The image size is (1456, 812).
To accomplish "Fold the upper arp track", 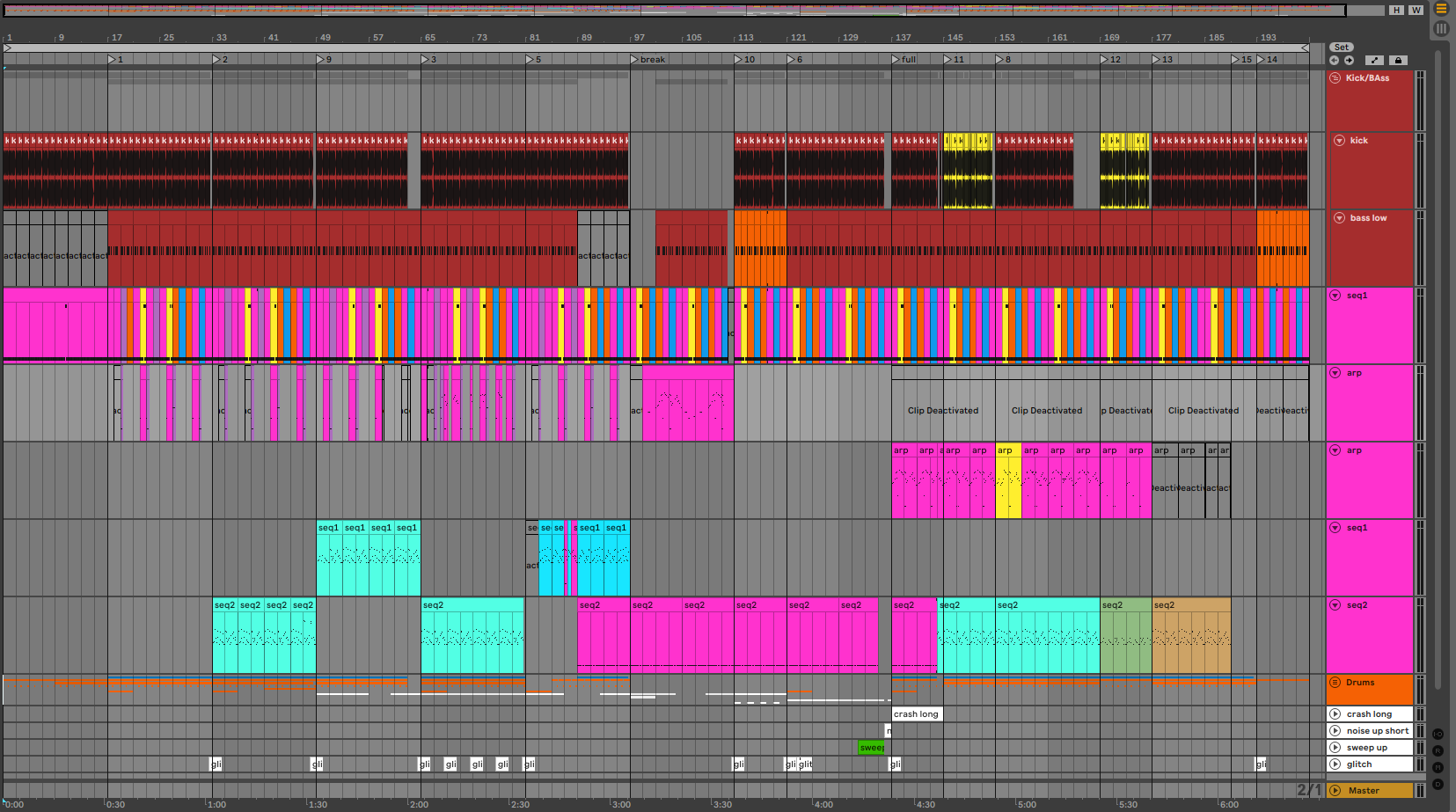I will pos(1335,373).
